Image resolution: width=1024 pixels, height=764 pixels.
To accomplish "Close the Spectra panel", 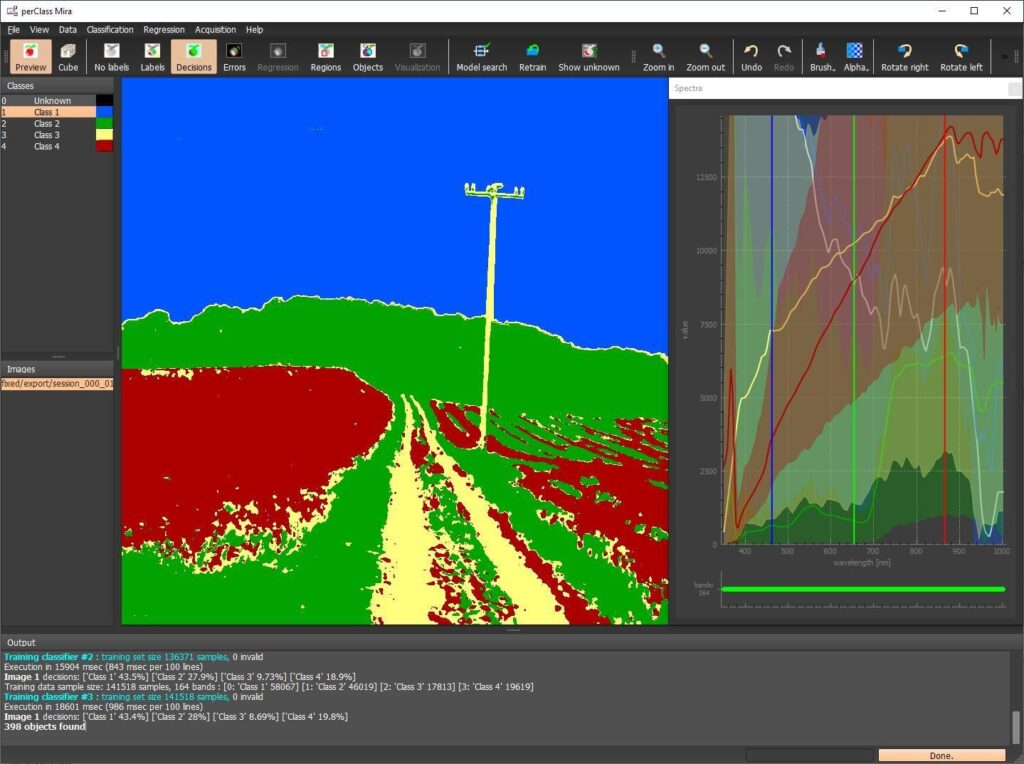I will tap(1014, 89).
